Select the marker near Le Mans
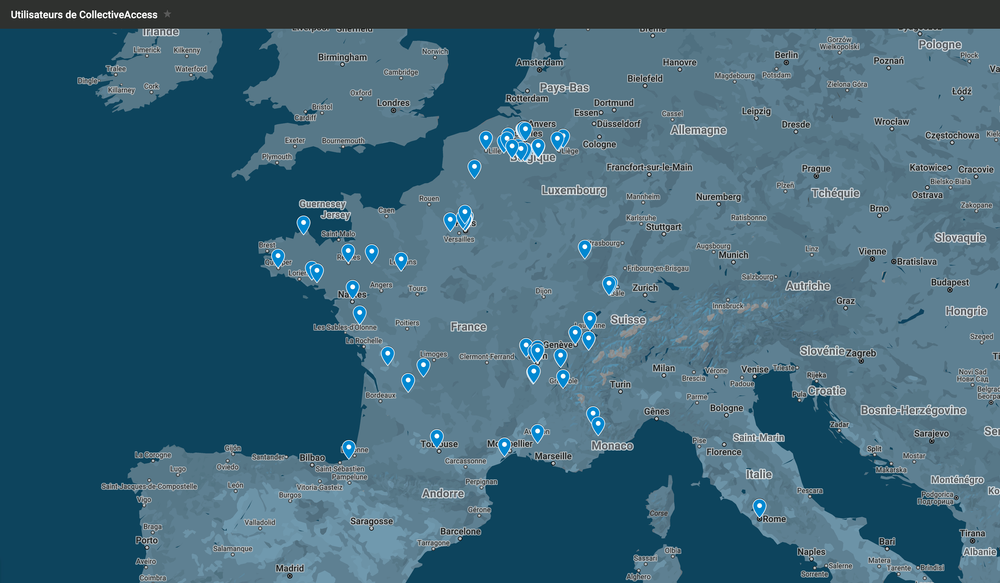This screenshot has width=1000, height=583. point(401,260)
